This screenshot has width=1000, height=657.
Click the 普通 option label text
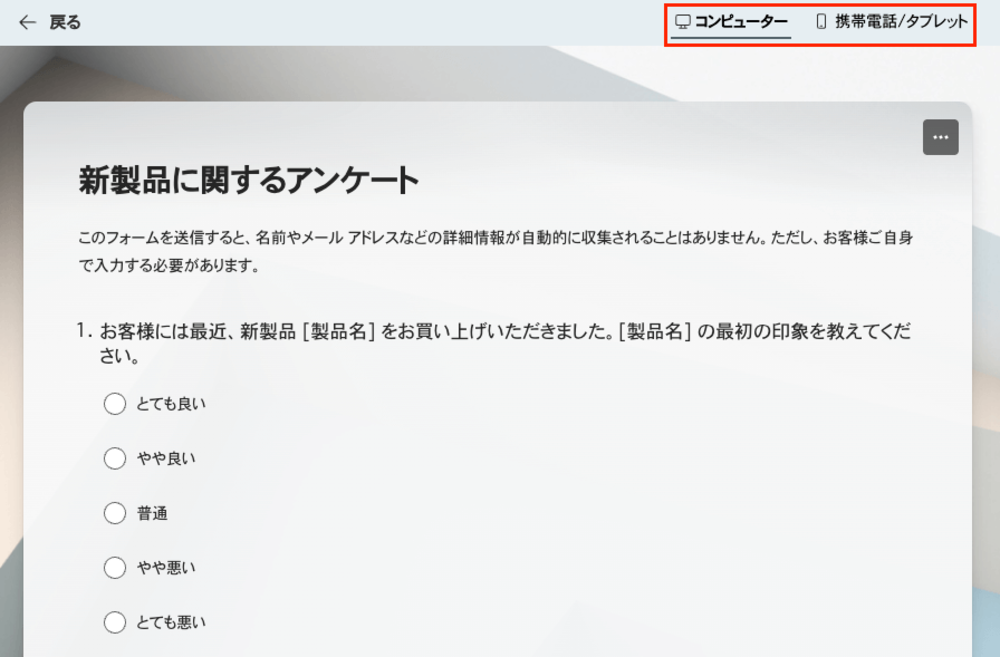pyautogui.click(x=152, y=514)
